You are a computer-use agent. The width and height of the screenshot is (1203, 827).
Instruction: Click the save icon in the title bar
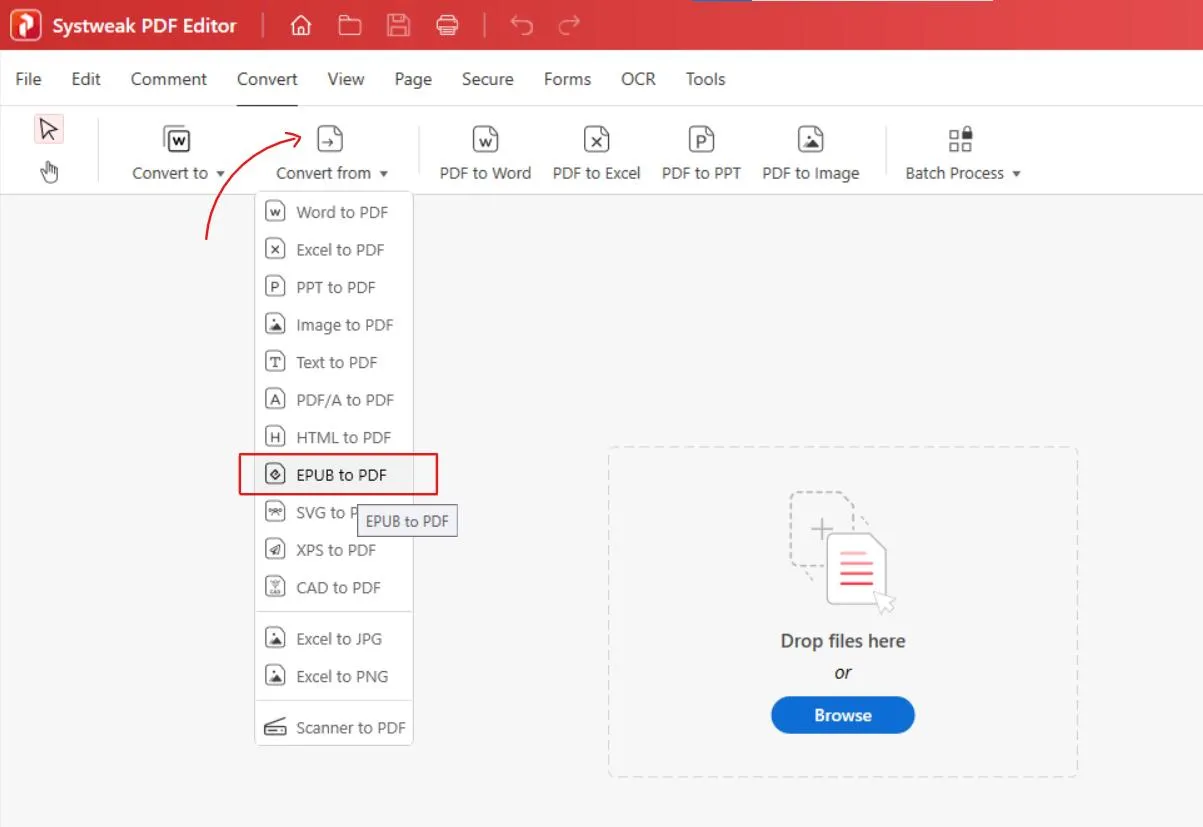pyautogui.click(x=398, y=25)
